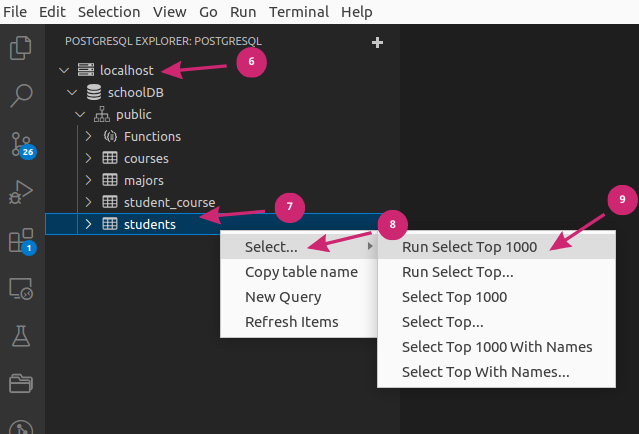Select the courses table label
Viewport: 639px width, 434px height.
pos(146,159)
